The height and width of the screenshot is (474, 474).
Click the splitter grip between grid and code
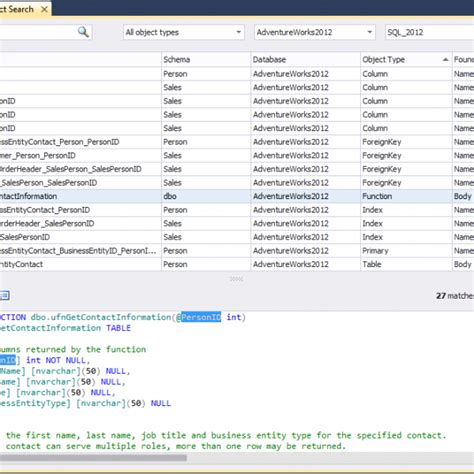236,279
